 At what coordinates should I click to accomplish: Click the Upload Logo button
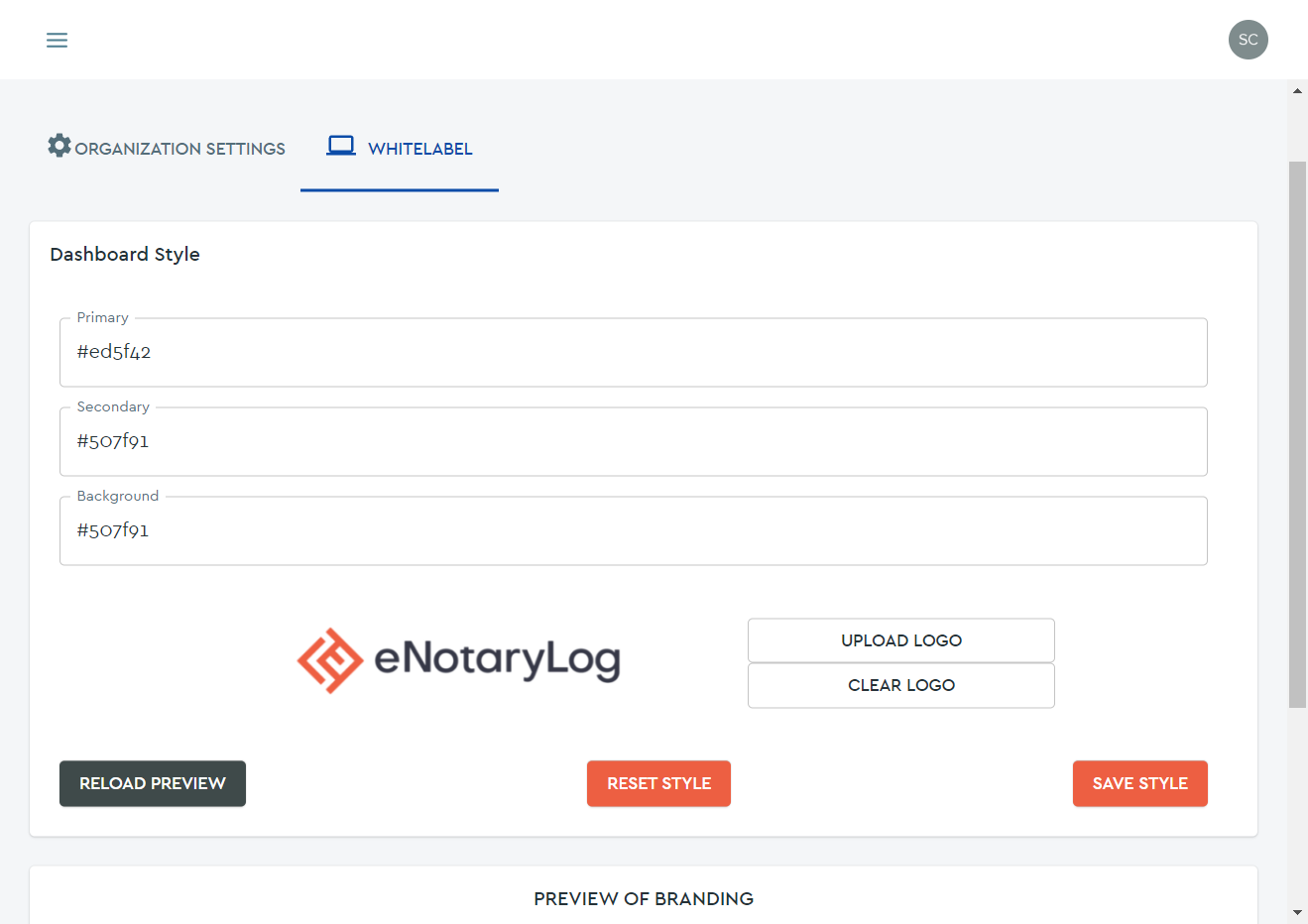(x=900, y=640)
